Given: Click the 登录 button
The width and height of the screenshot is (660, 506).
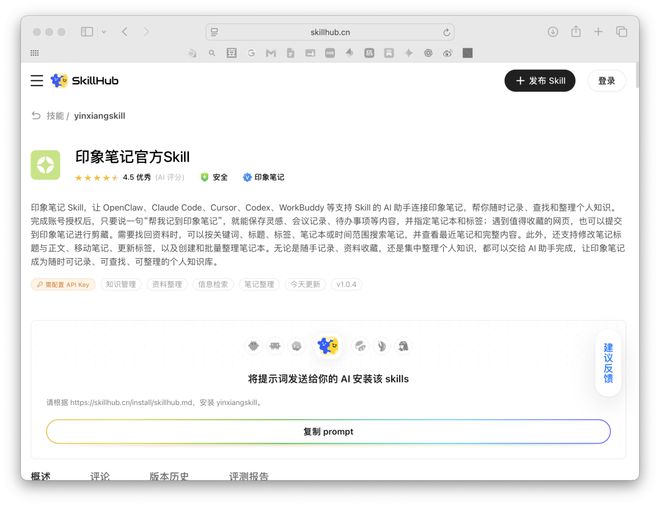Looking at the screenshot, I should coord(606,80).
